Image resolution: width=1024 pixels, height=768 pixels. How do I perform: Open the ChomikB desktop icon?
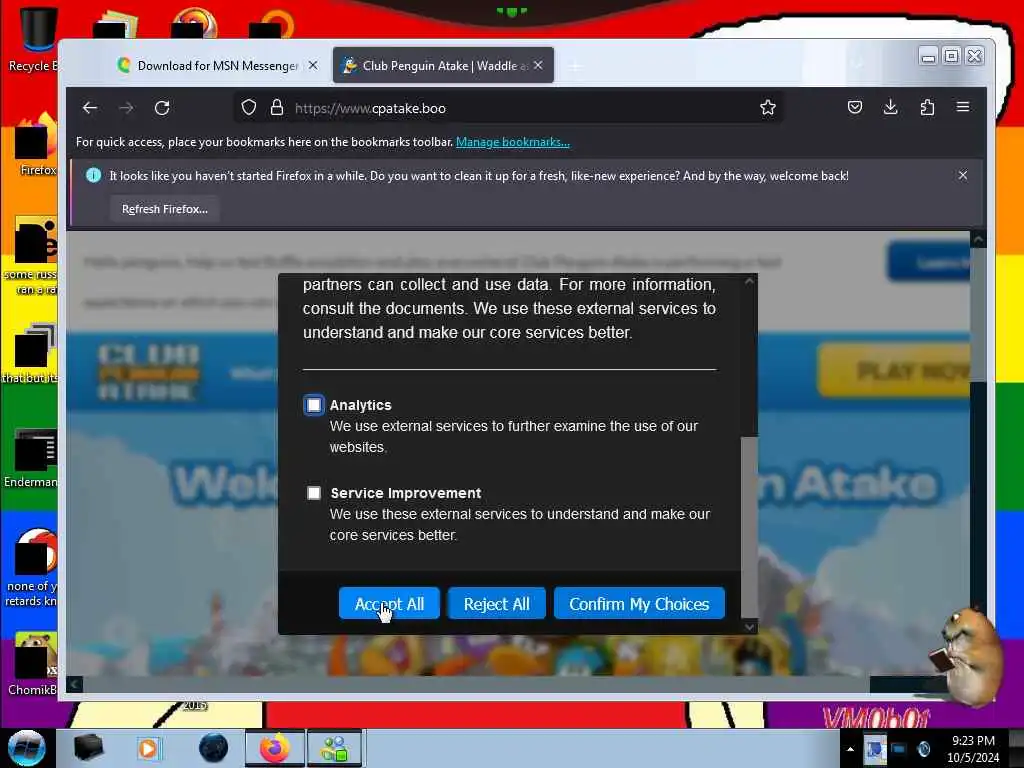(x=33, y=663)
